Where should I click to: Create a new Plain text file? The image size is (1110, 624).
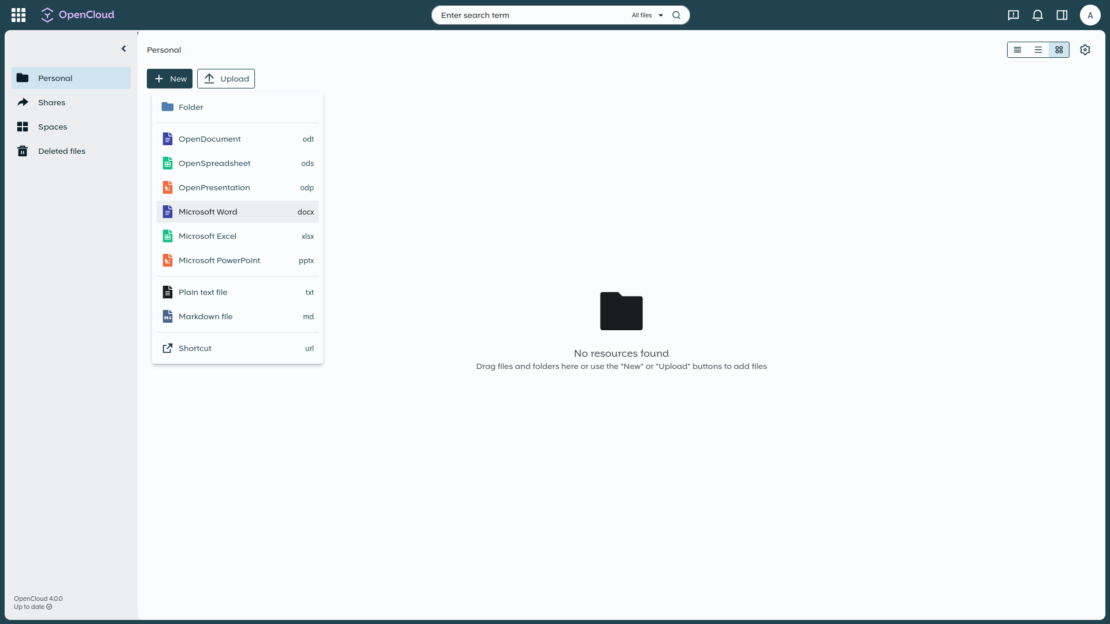point(237,292)
